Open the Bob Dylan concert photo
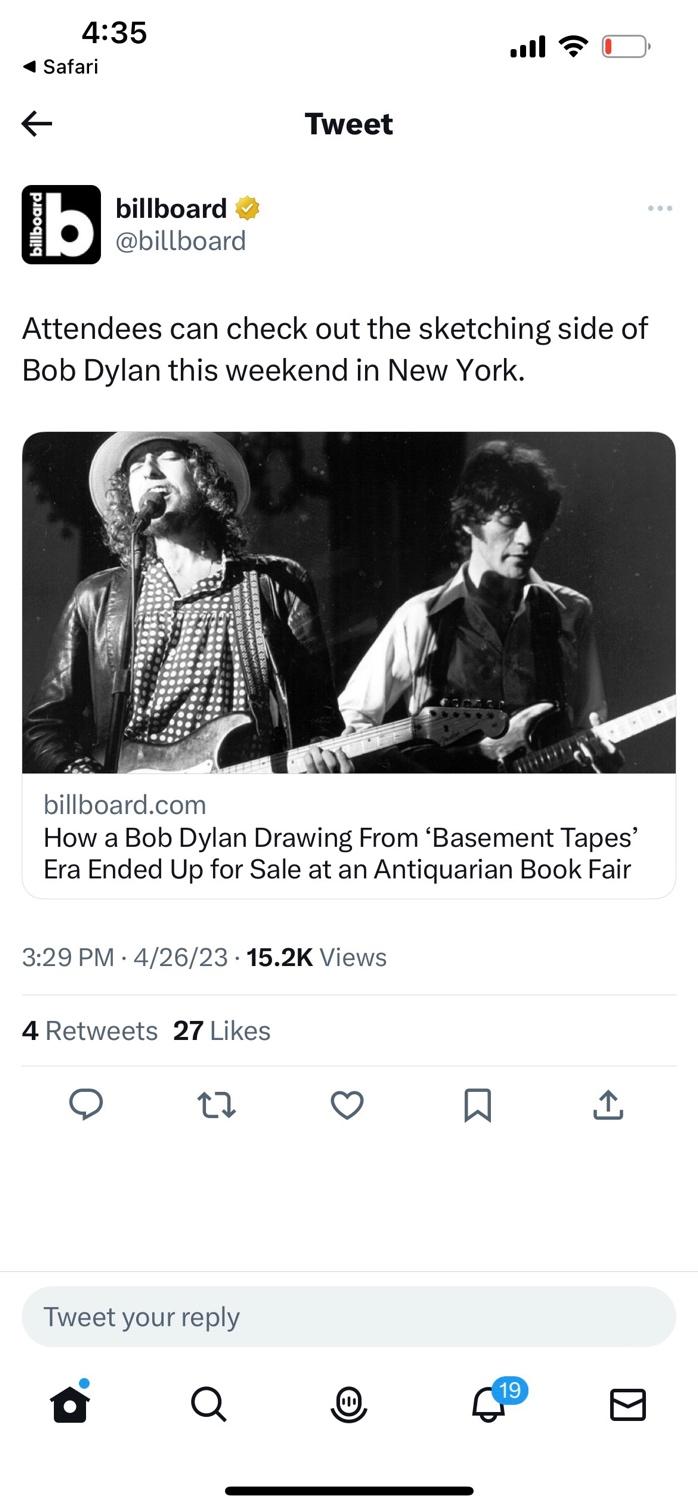Image resolution: width=698 pixels, height=1510 pixels. 349,602
